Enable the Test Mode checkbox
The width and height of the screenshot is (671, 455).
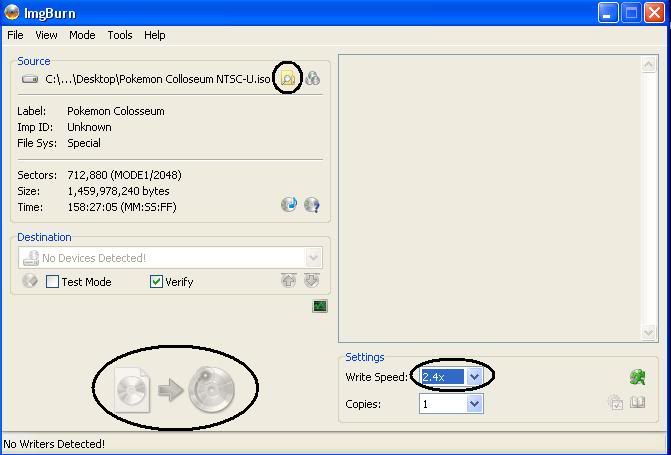(x=52, y=282)
